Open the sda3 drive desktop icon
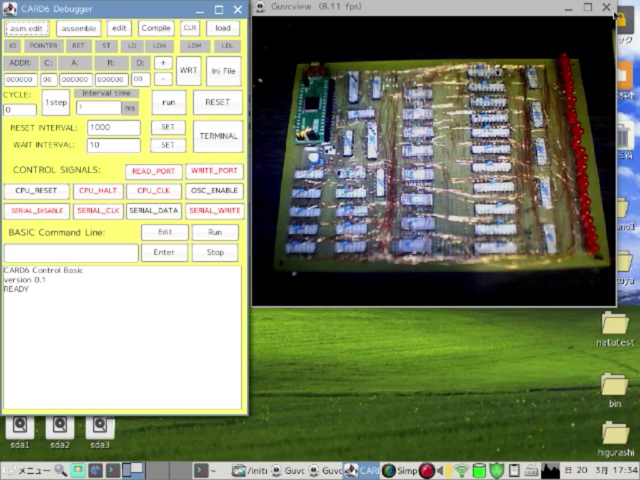The height and width of the screenshot is (480, 640). pyautogui.click(x=100, y=432)
